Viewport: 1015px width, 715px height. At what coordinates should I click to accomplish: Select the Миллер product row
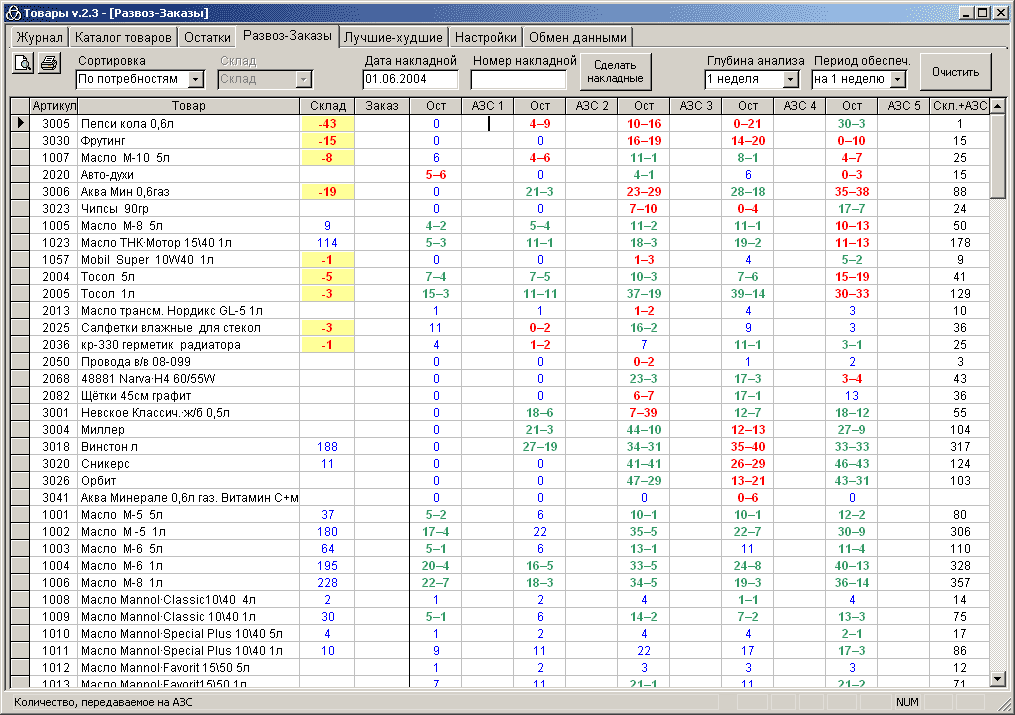[500, 430]
